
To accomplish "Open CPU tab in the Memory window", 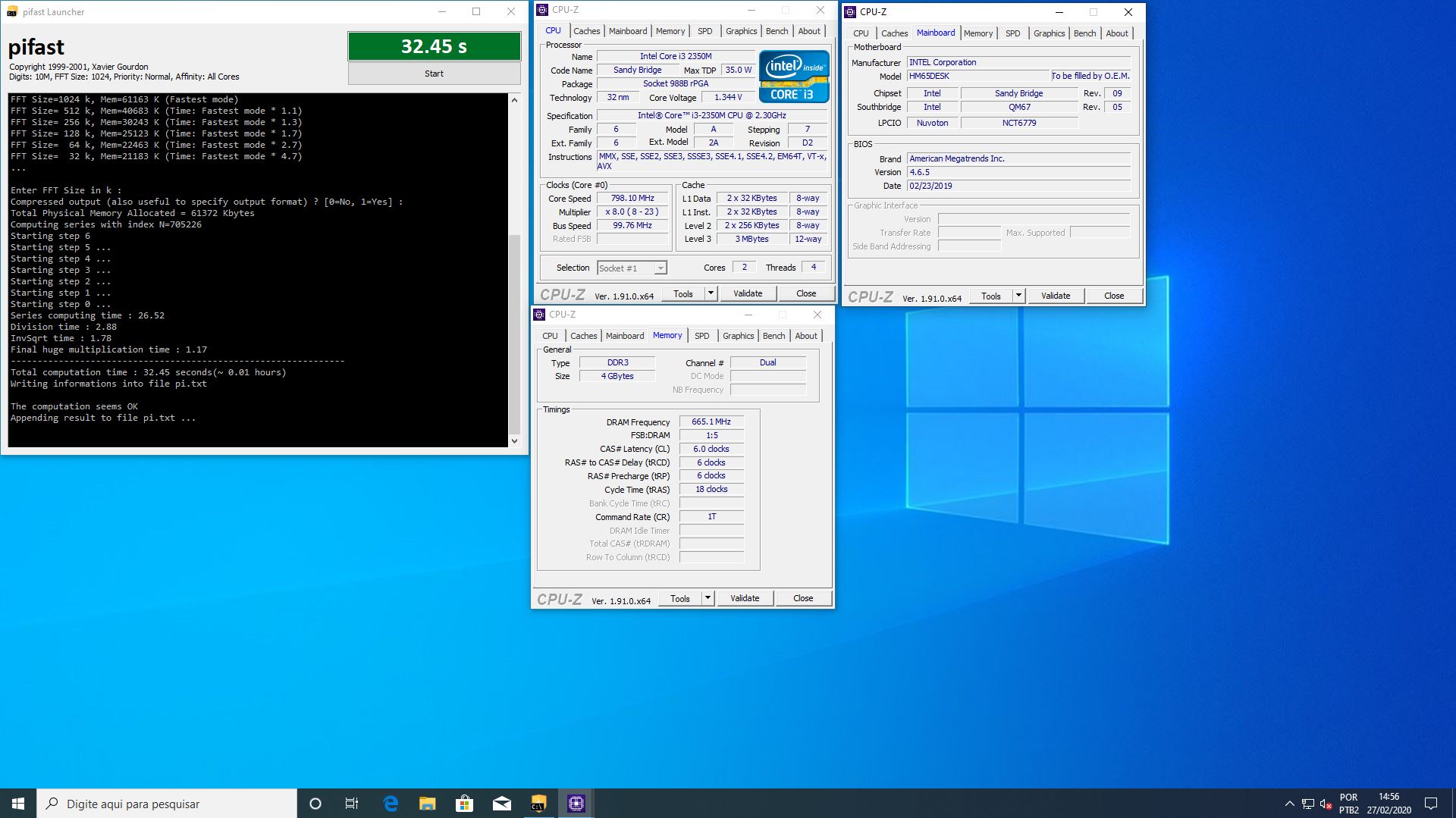I will [550, 336].
